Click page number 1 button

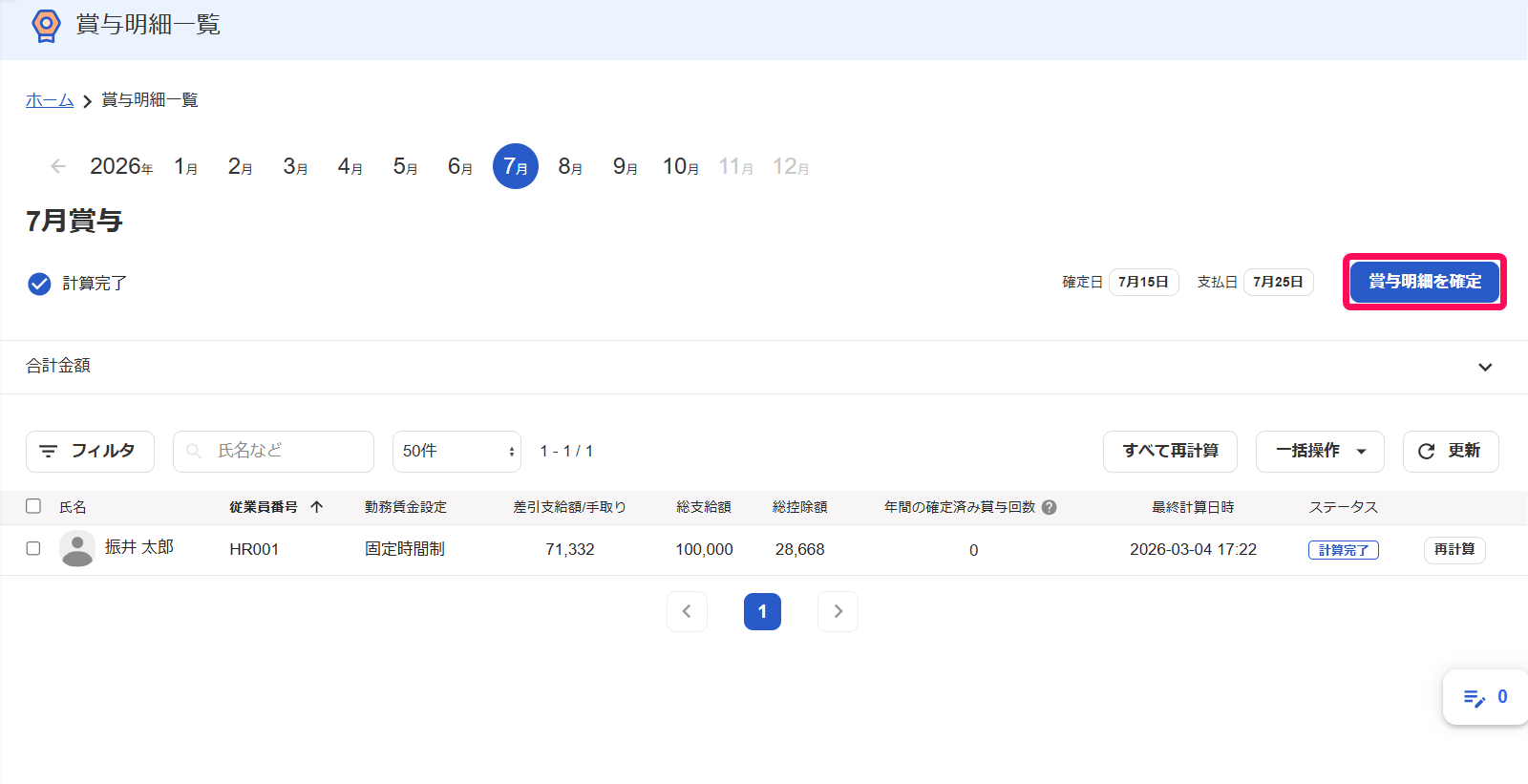pyautogui.click(x=762, y=611)
